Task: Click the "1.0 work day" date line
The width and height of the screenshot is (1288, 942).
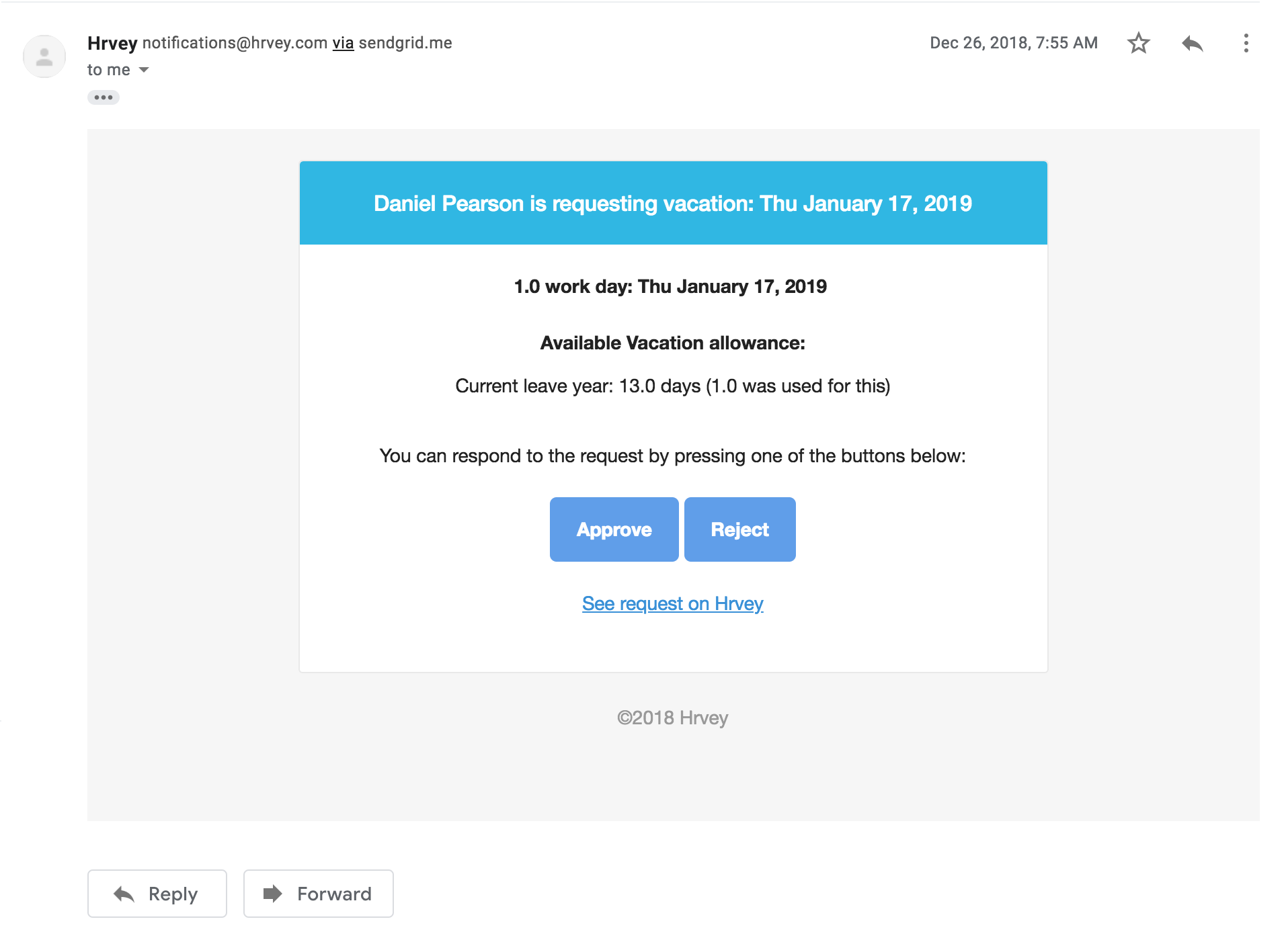Action: coord(670,287)
